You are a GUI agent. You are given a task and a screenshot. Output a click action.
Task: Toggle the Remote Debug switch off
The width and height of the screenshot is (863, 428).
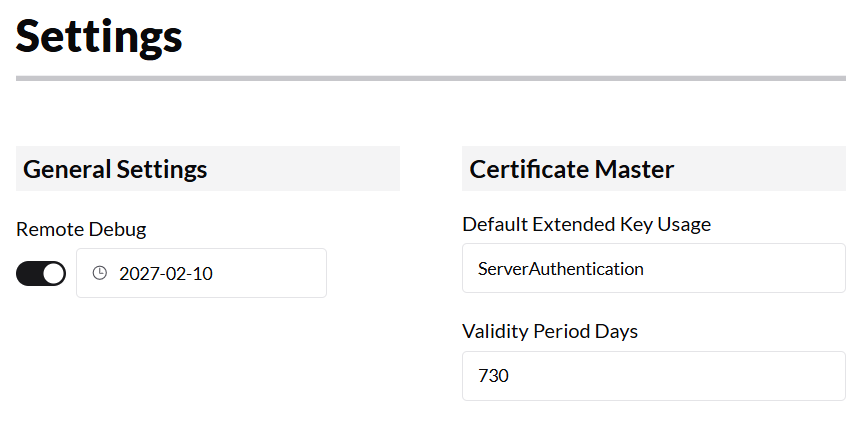[41, 273]
